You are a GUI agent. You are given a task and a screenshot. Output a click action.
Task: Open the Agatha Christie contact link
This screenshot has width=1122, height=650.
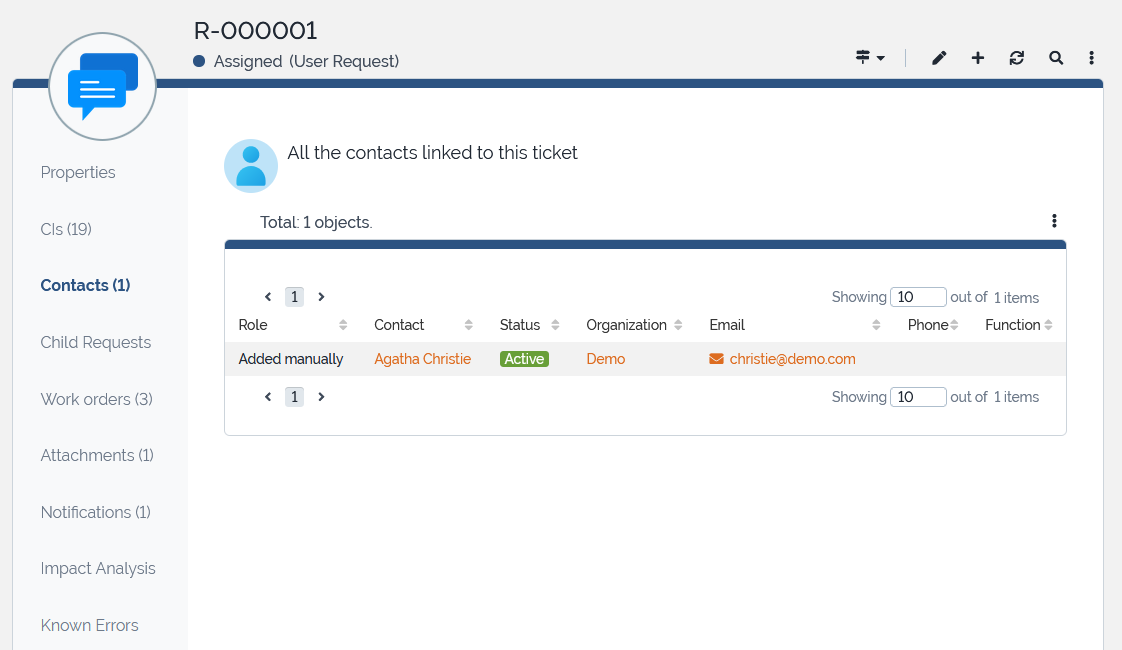click(422, 359)
